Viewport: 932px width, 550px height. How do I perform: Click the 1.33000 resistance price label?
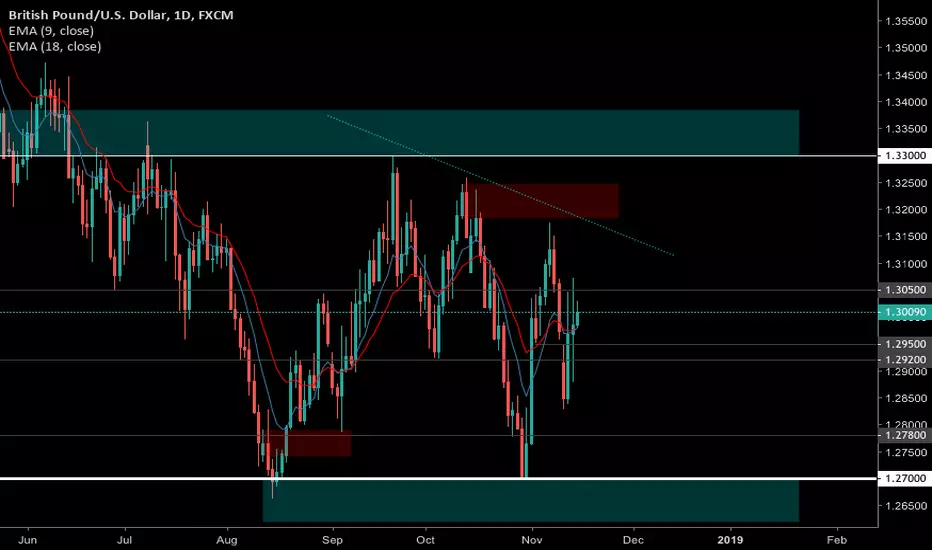point(905,156)
